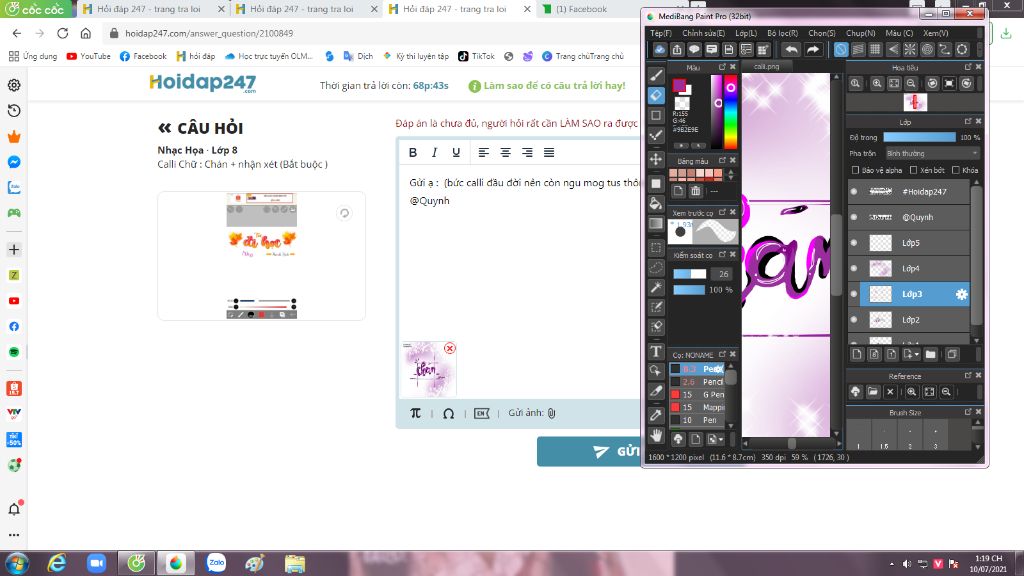Toggle Khóa lock layer checkbox
Image resolution: width=1024 pixels, height=576 pixels.
[x=956, y=170]
